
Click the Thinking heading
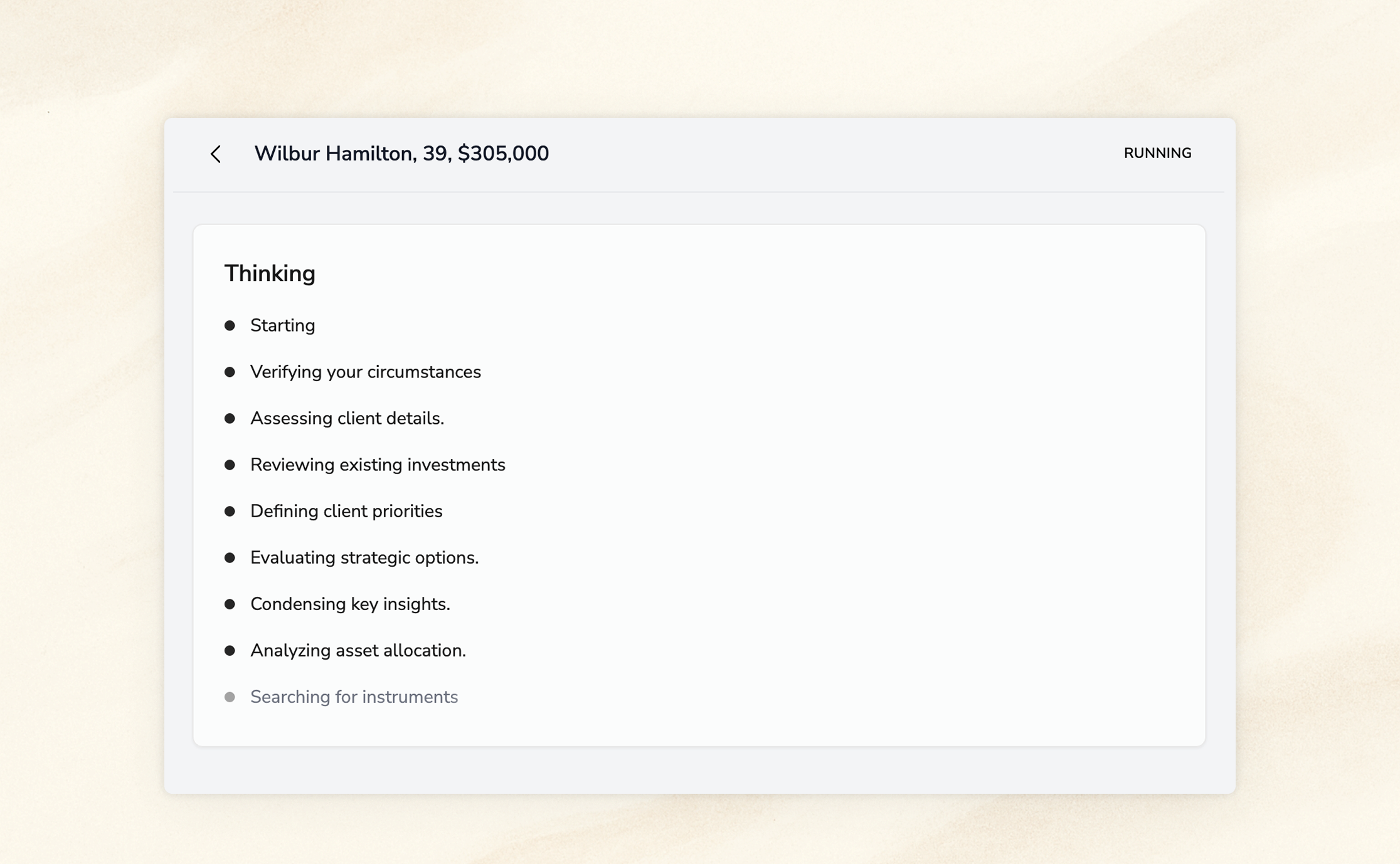270,273
